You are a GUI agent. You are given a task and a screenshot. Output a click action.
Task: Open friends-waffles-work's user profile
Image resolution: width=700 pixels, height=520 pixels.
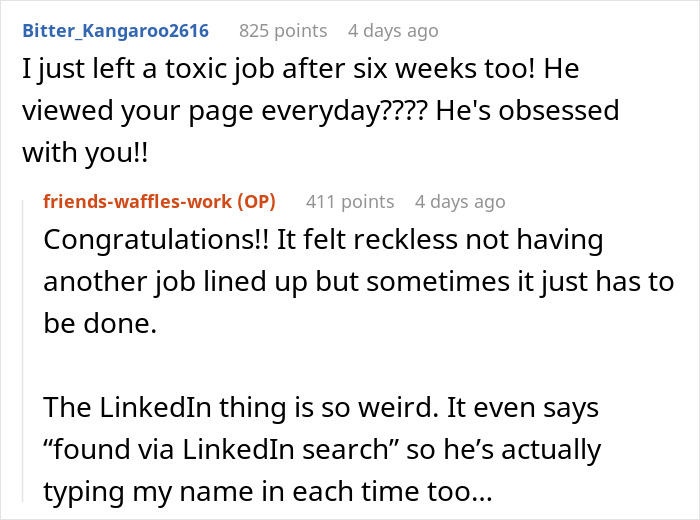coord(137,202)
